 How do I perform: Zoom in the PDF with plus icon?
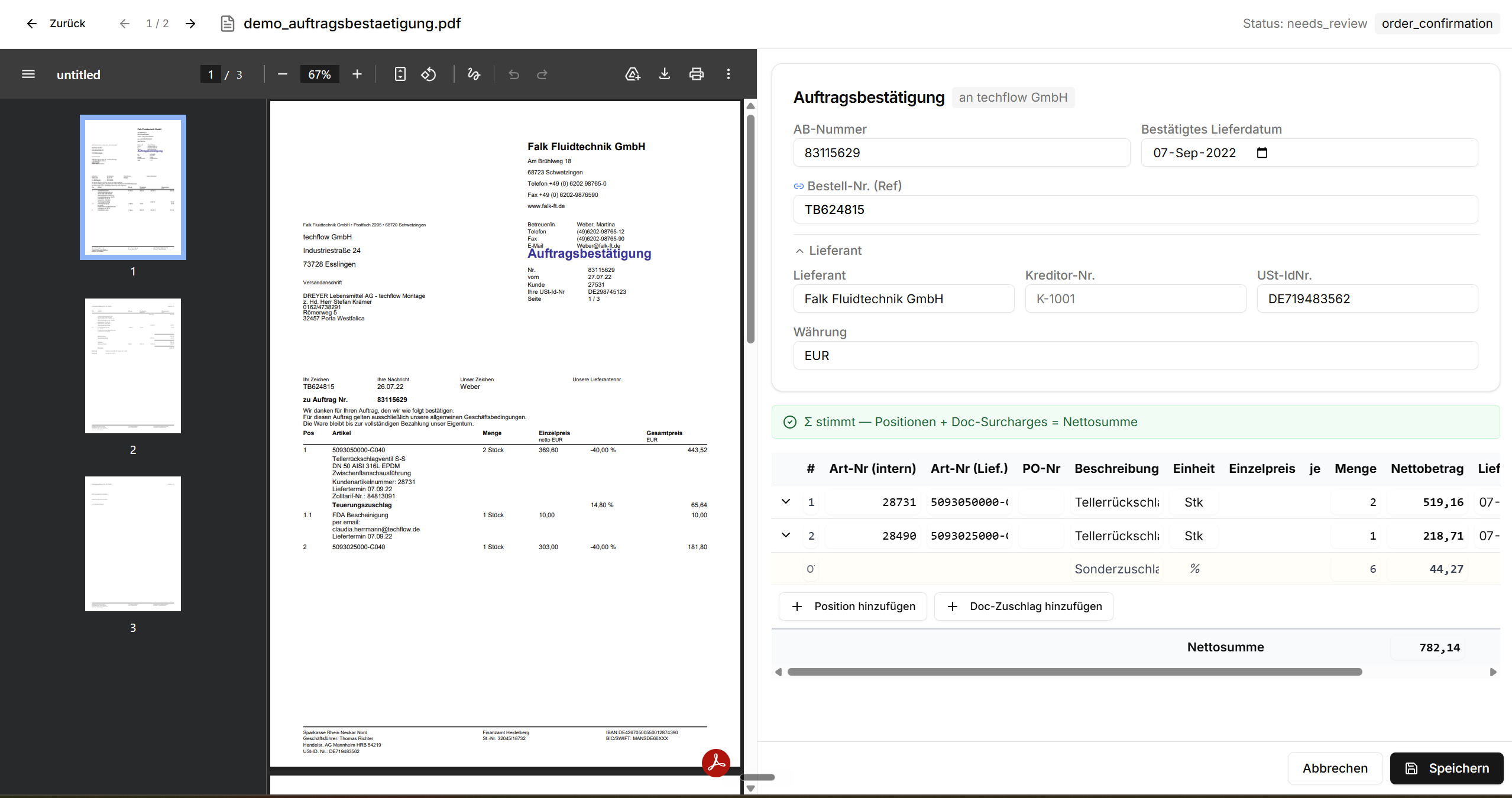357,74
